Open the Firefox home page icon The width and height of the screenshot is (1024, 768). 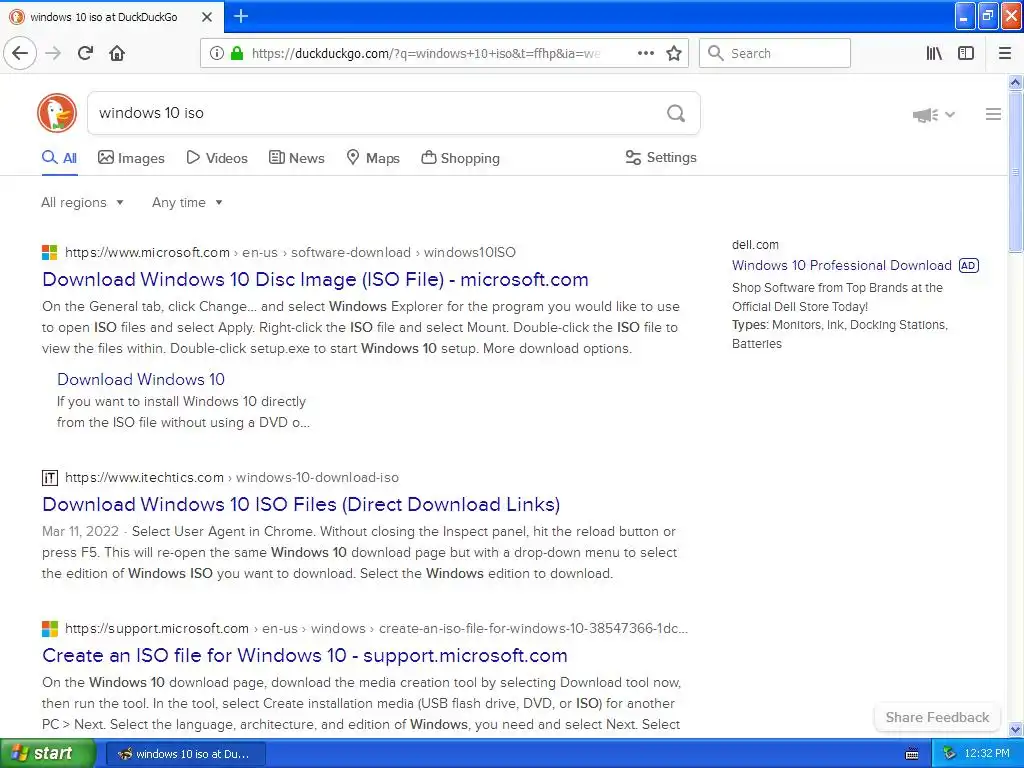point(117,53)
